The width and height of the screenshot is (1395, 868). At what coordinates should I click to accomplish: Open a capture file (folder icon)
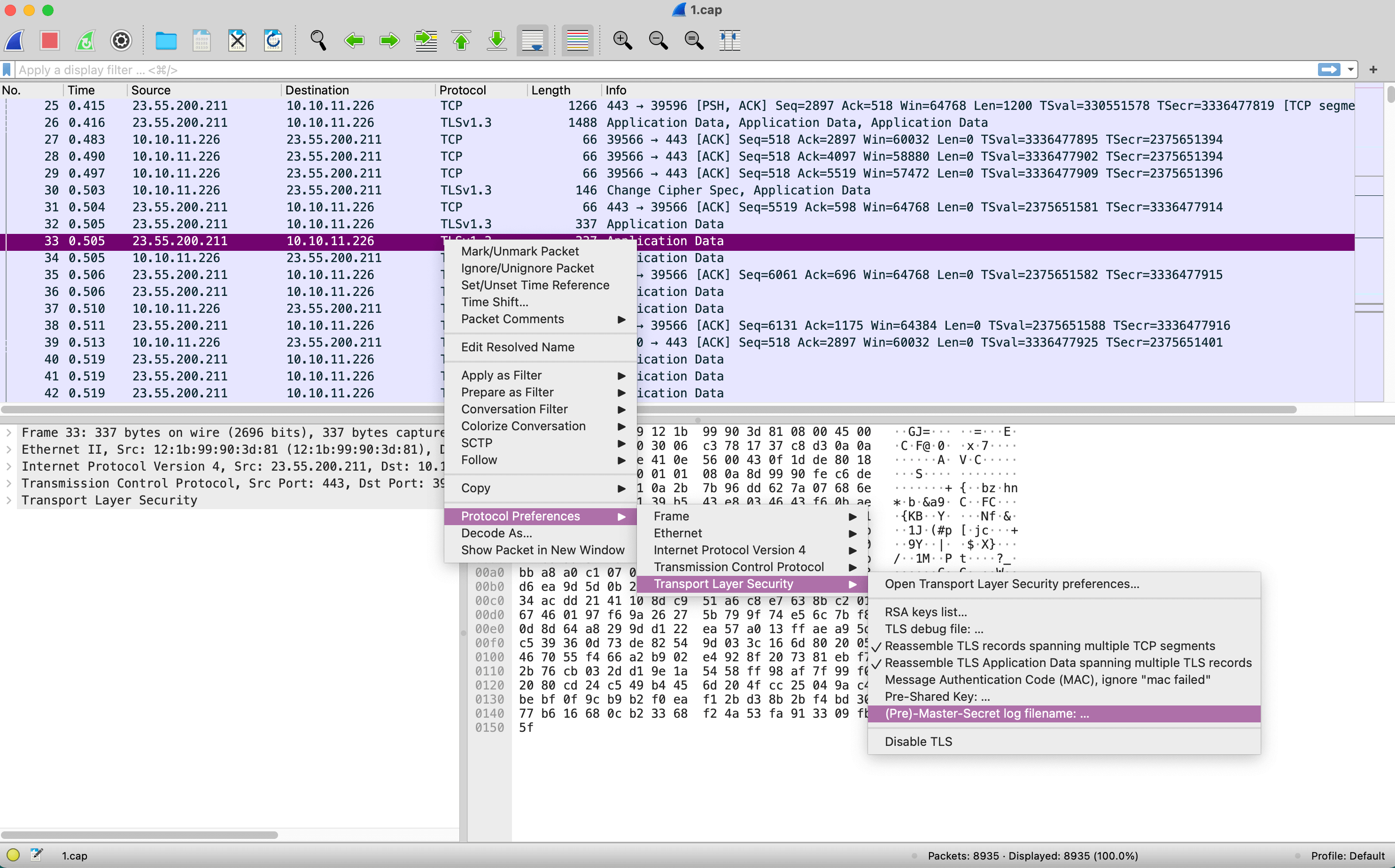[166, 41]
